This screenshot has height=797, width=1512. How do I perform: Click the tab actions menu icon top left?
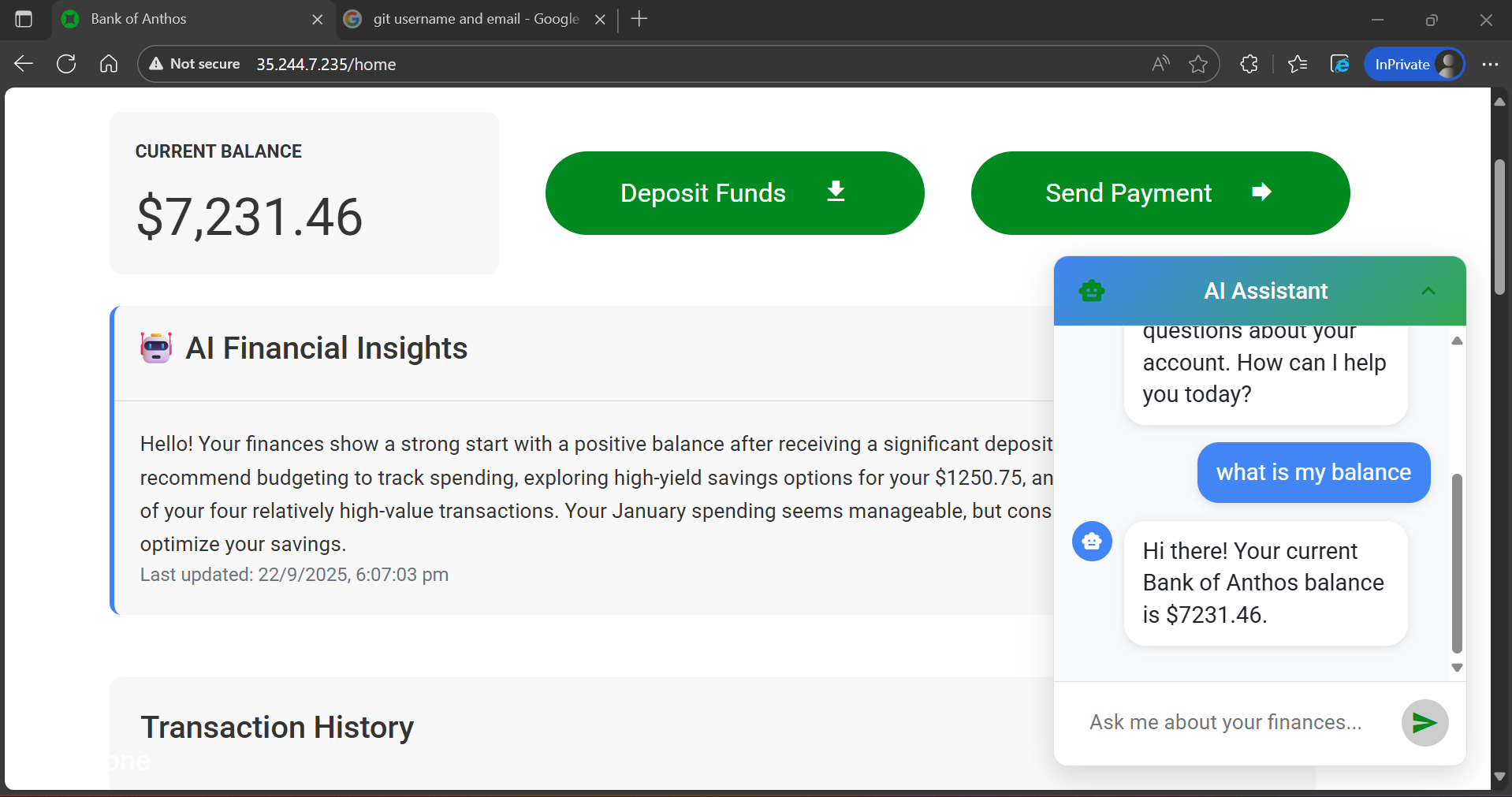[24, 19]
